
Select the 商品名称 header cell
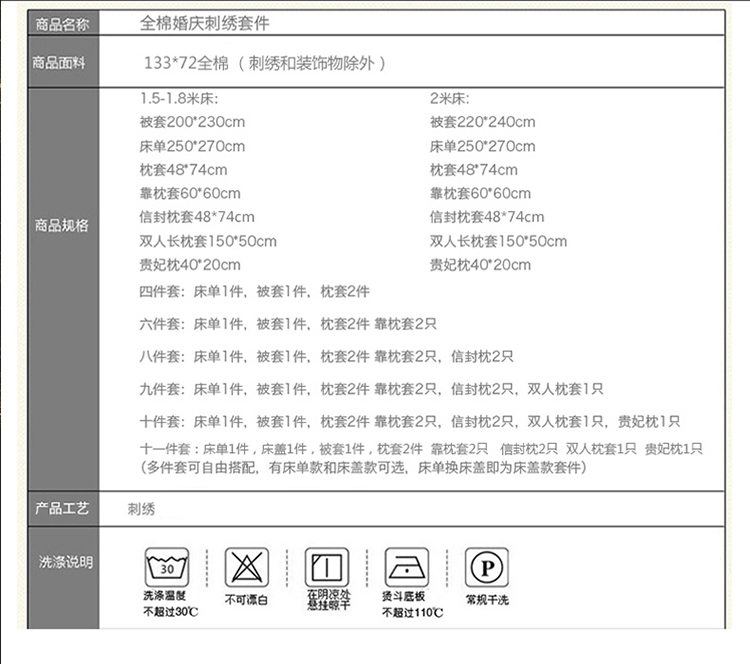61,22
